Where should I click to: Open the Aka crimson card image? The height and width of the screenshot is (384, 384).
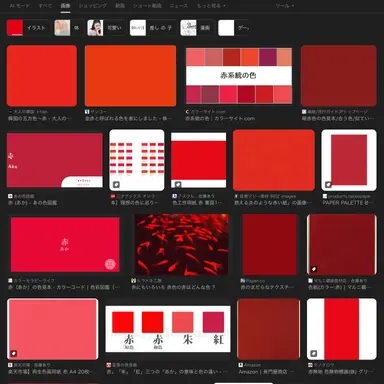(55, 160)
